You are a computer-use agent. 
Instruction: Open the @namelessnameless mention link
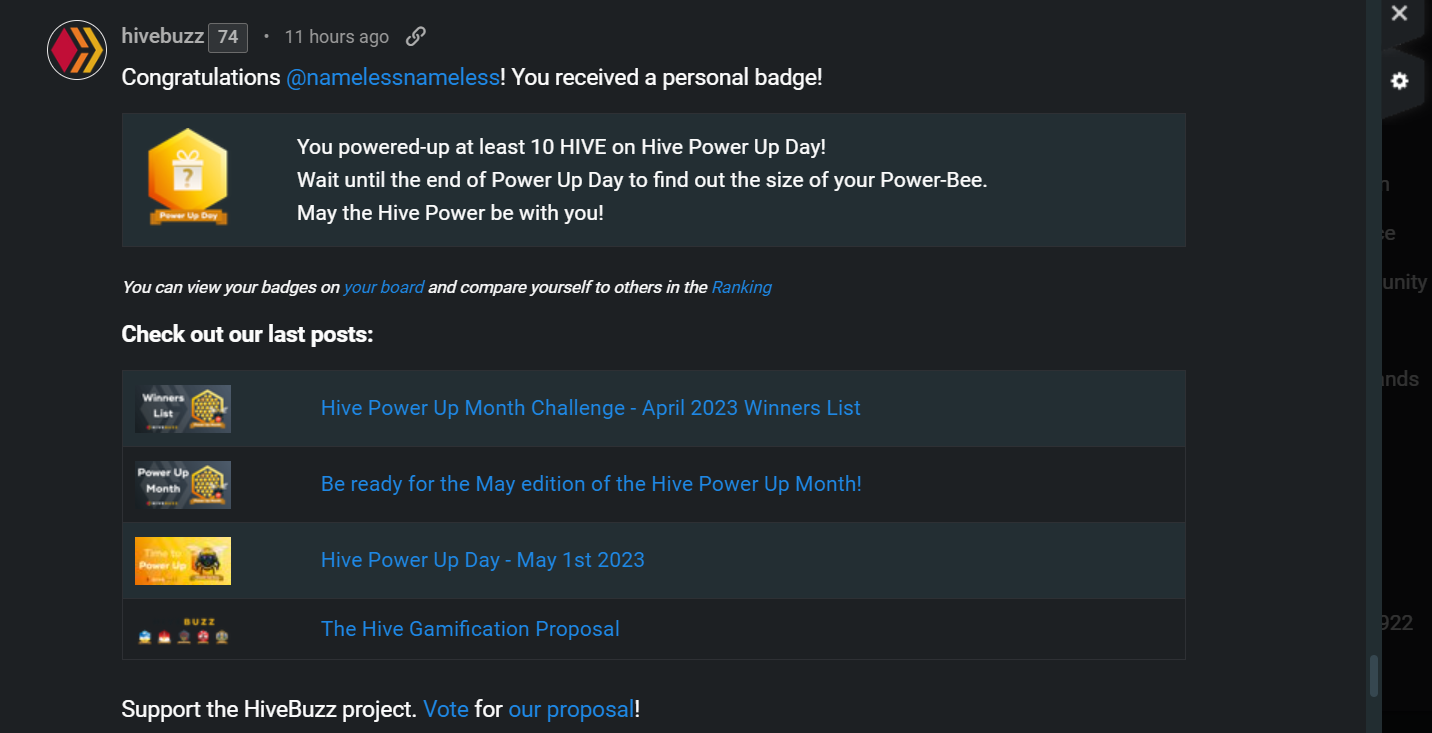tap(392, 78)
